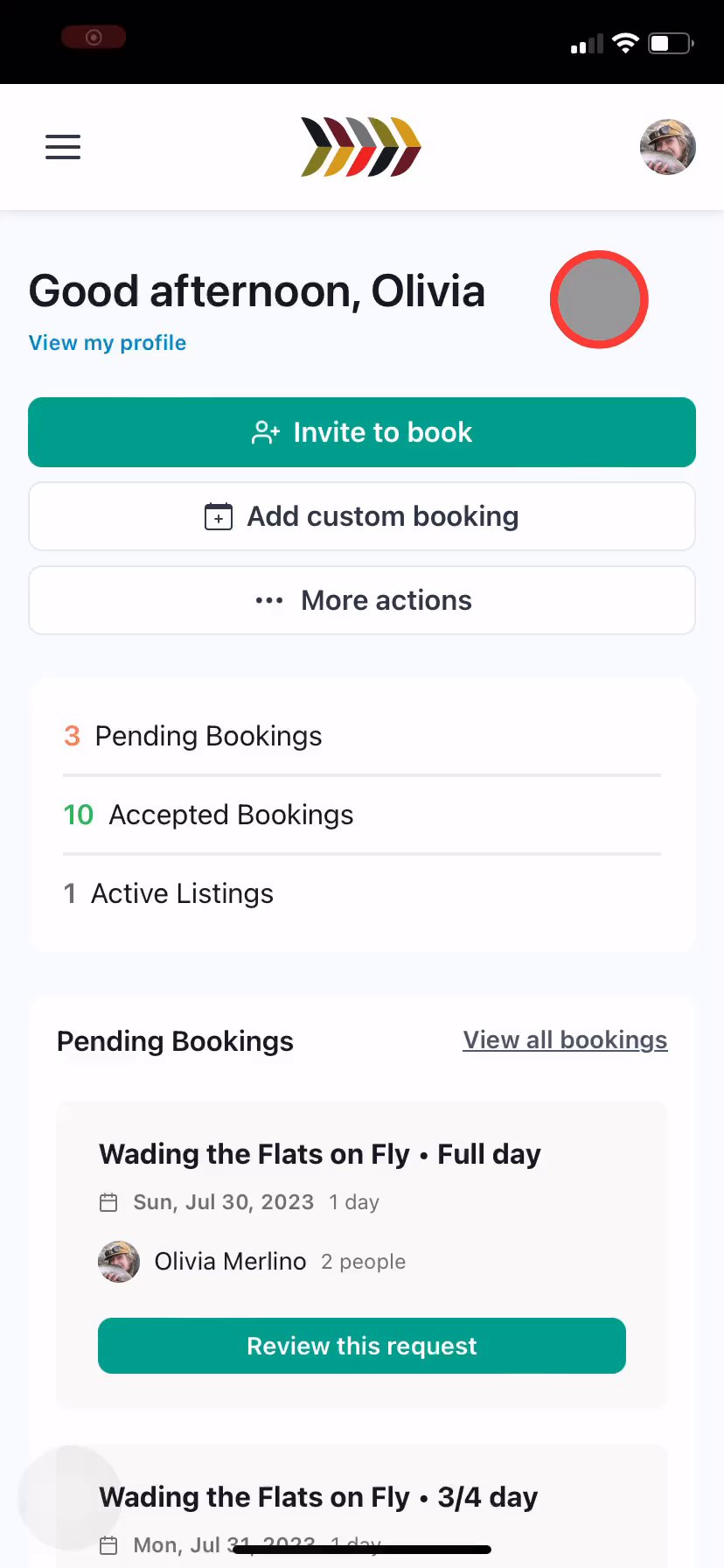The height and width of the screenshot is (1568, 724).
Task: Open the hamburger navigation menu
Action: click(63, 147)
